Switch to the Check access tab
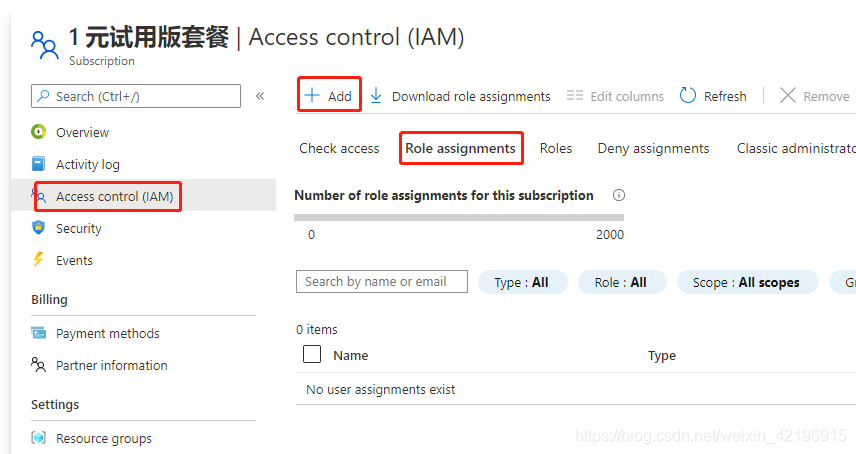Viewport: 856px width, 454px height. [339, 148]
